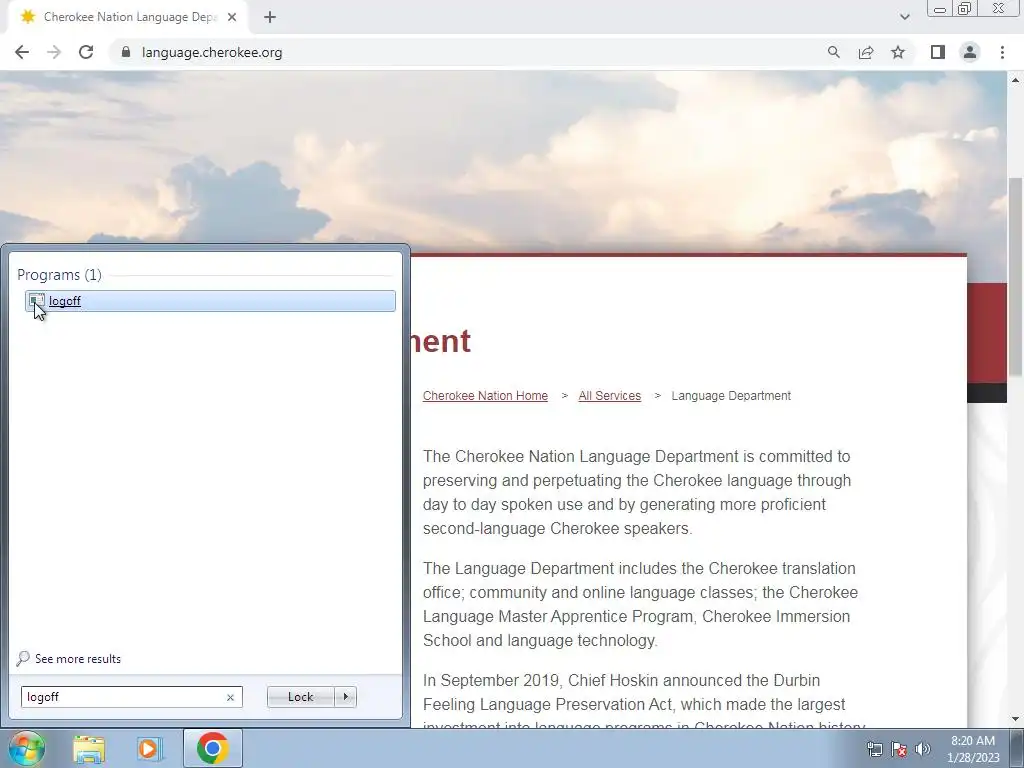The width and height of the screenshot is (1024, 768).
Task: Click the logoff program icon in results
Action: [x=37, y=301]
